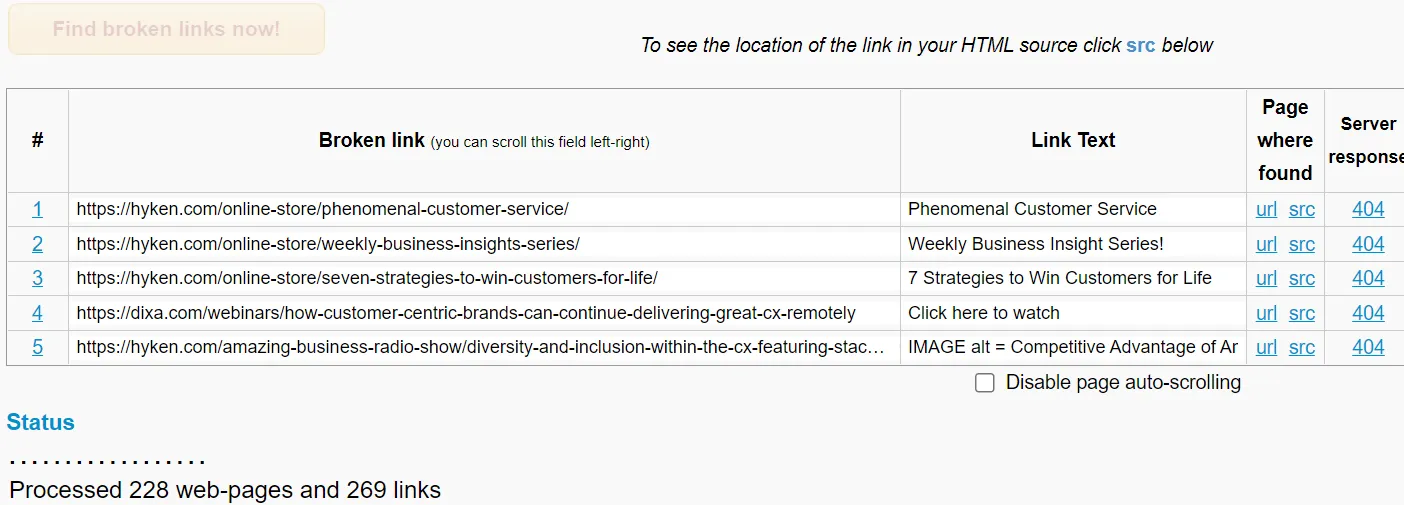Select the dixa.com webinars broken link field

[483, 313]
